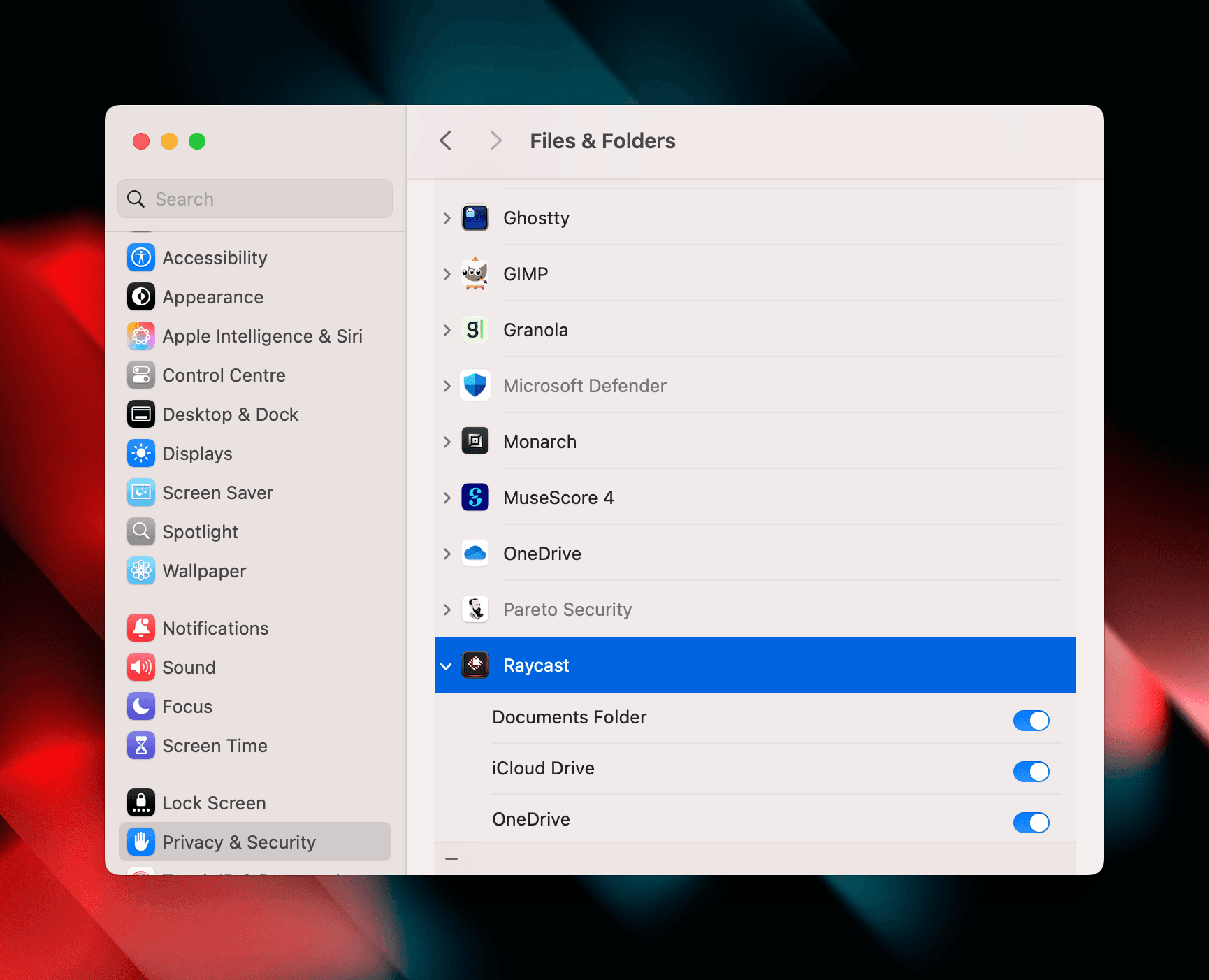Select the Raycast app icon
The width and height of the screenshot is (1209, 980).
(475, 665)
